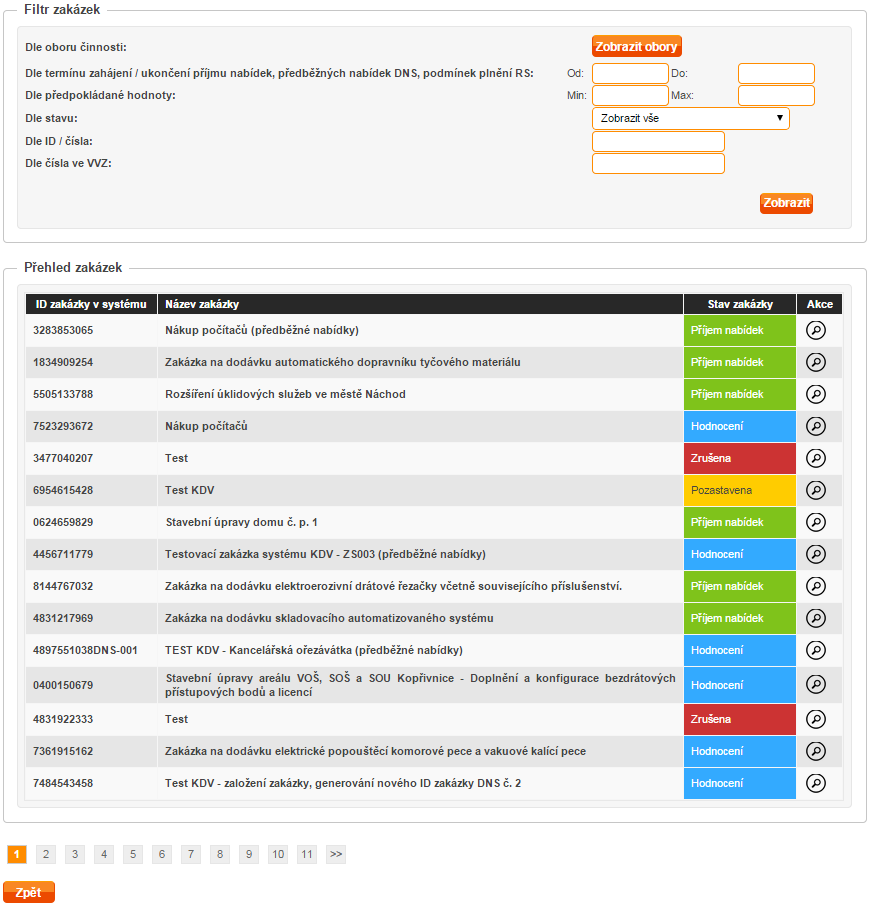Open detail icon for order 7484543458
This screenshot has height=906, width=870.
[815, 784]
